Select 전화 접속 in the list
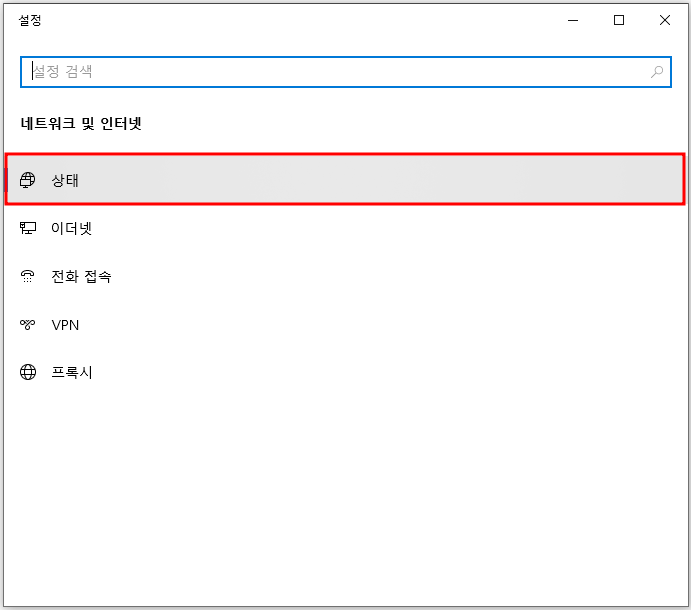The image size is (691, 610). point(345,276)
